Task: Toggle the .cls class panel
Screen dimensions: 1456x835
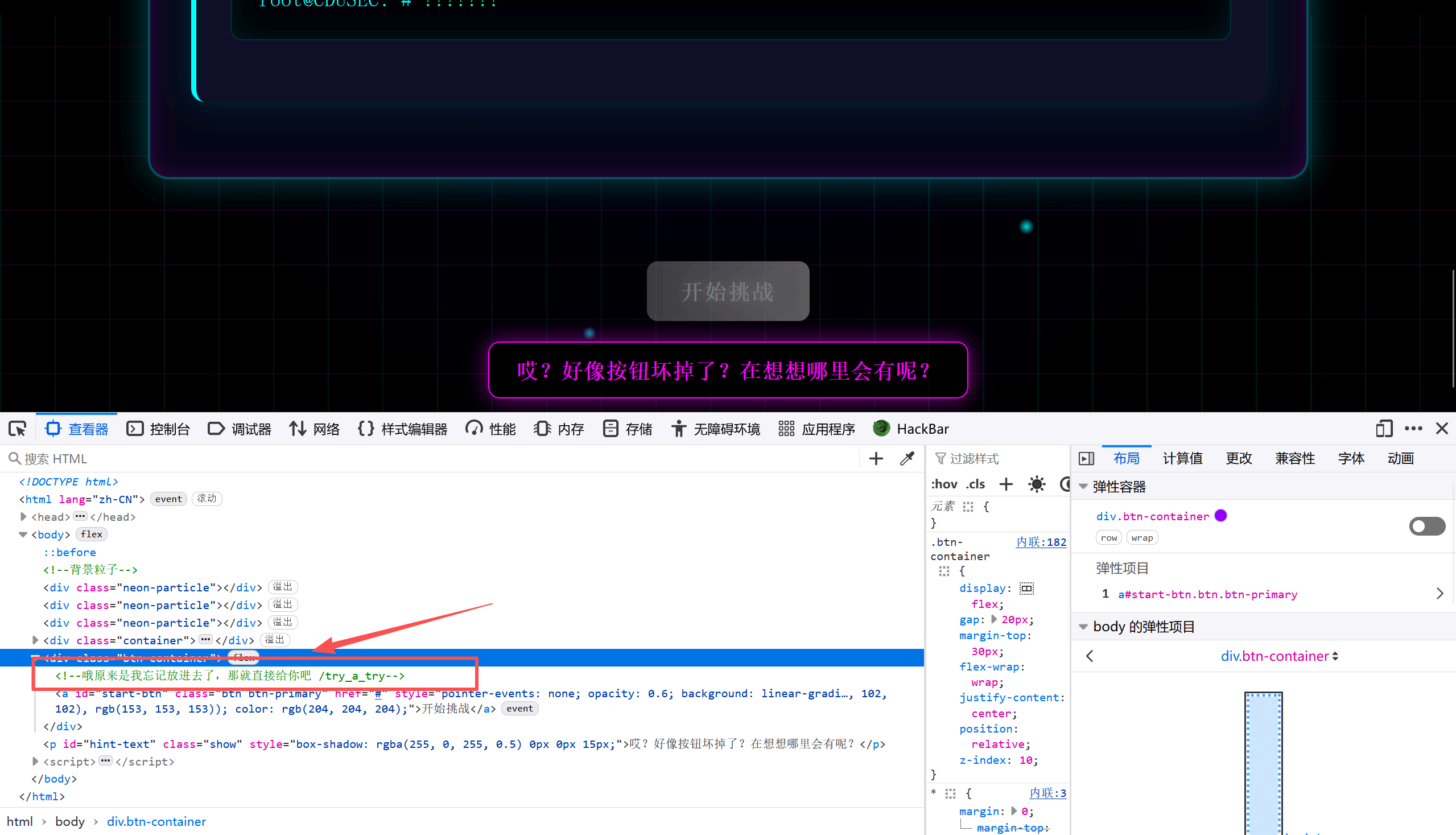Action: [x=975, y=484]
